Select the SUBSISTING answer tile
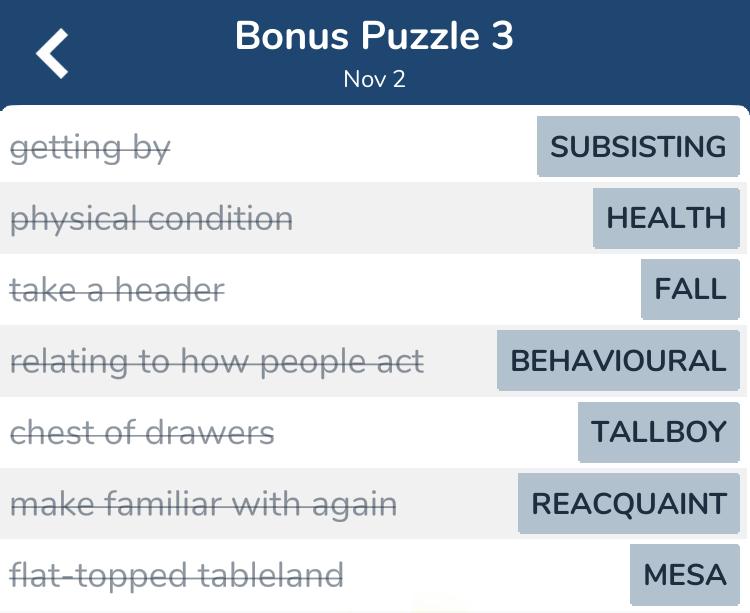This screenshot has height=613, width=750. [638, 146]
